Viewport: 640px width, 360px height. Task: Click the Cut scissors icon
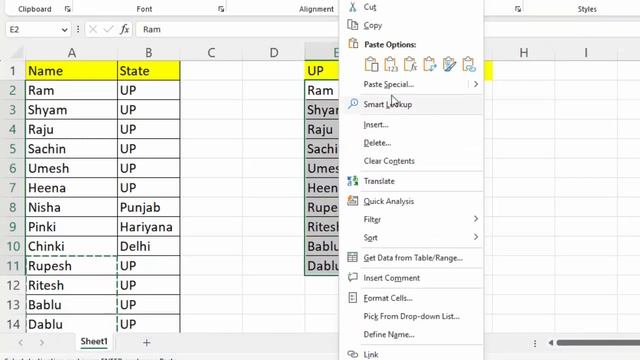click(x=353, y=7)
